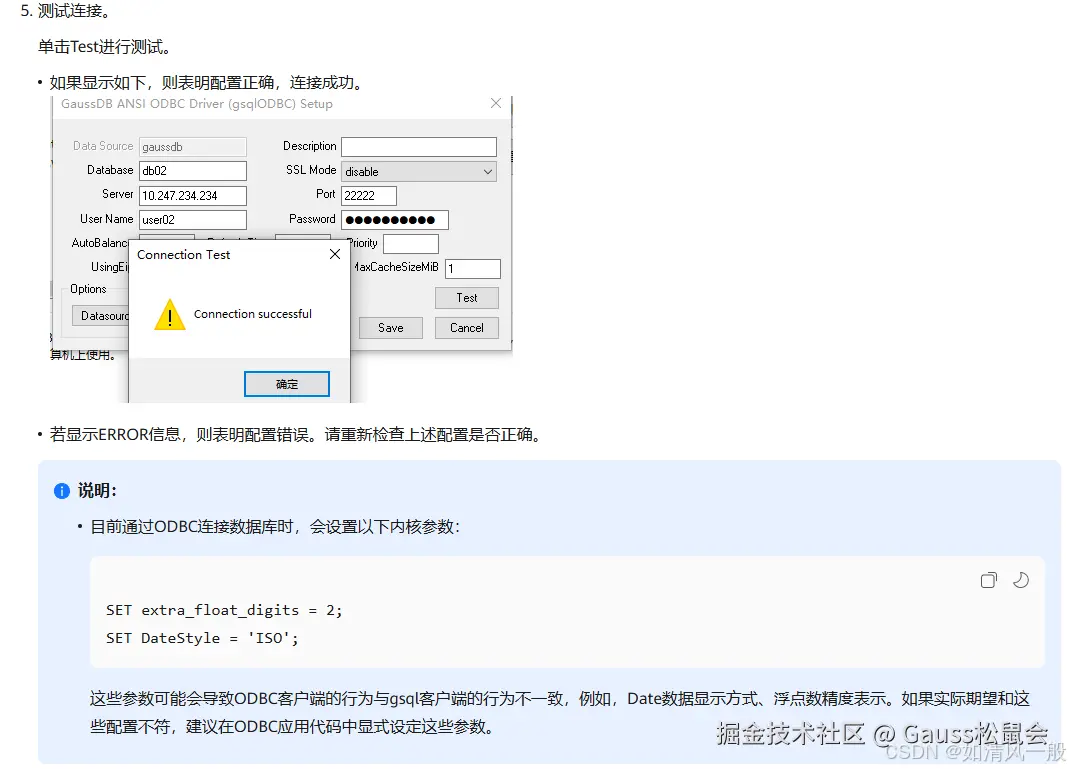Toggle dark mode with the moon icon
This screenshot has height=769, width=1070.
point(1020,580)
